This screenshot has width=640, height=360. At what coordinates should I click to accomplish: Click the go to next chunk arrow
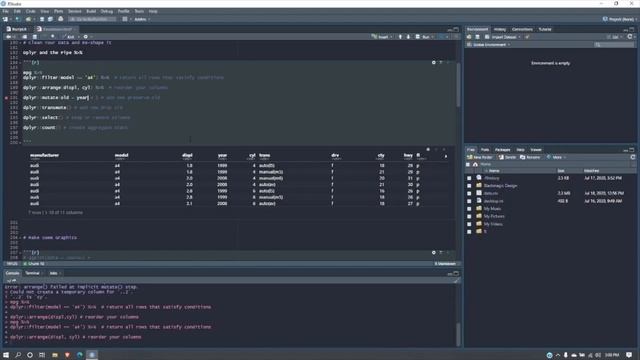pos(408,37)
